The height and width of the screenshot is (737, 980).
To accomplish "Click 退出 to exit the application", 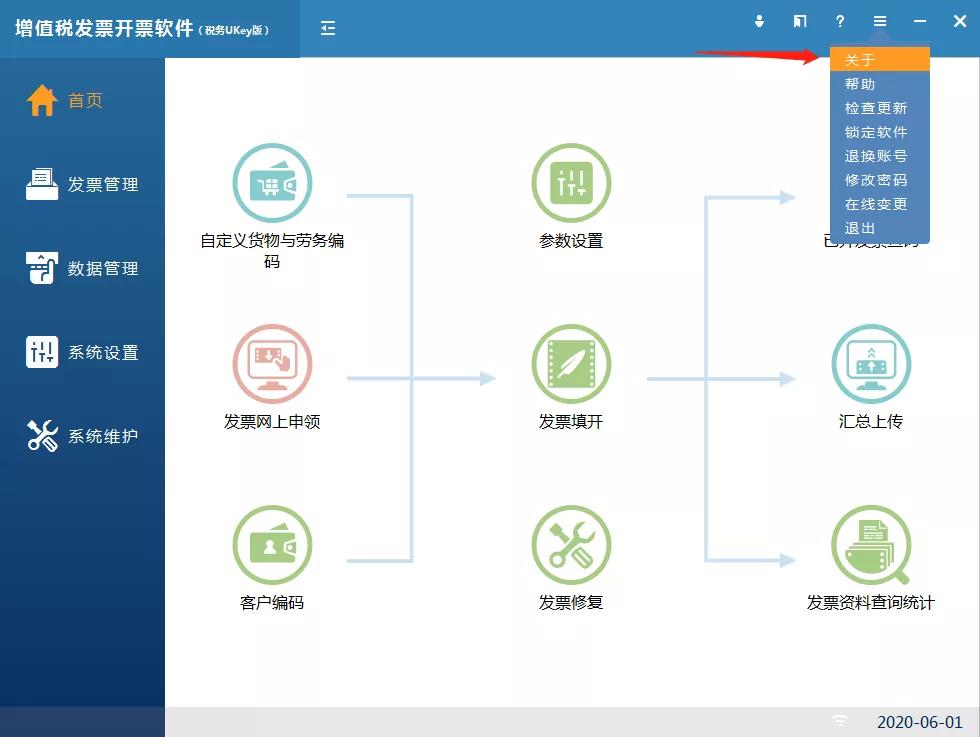I will tap(858, 228).
